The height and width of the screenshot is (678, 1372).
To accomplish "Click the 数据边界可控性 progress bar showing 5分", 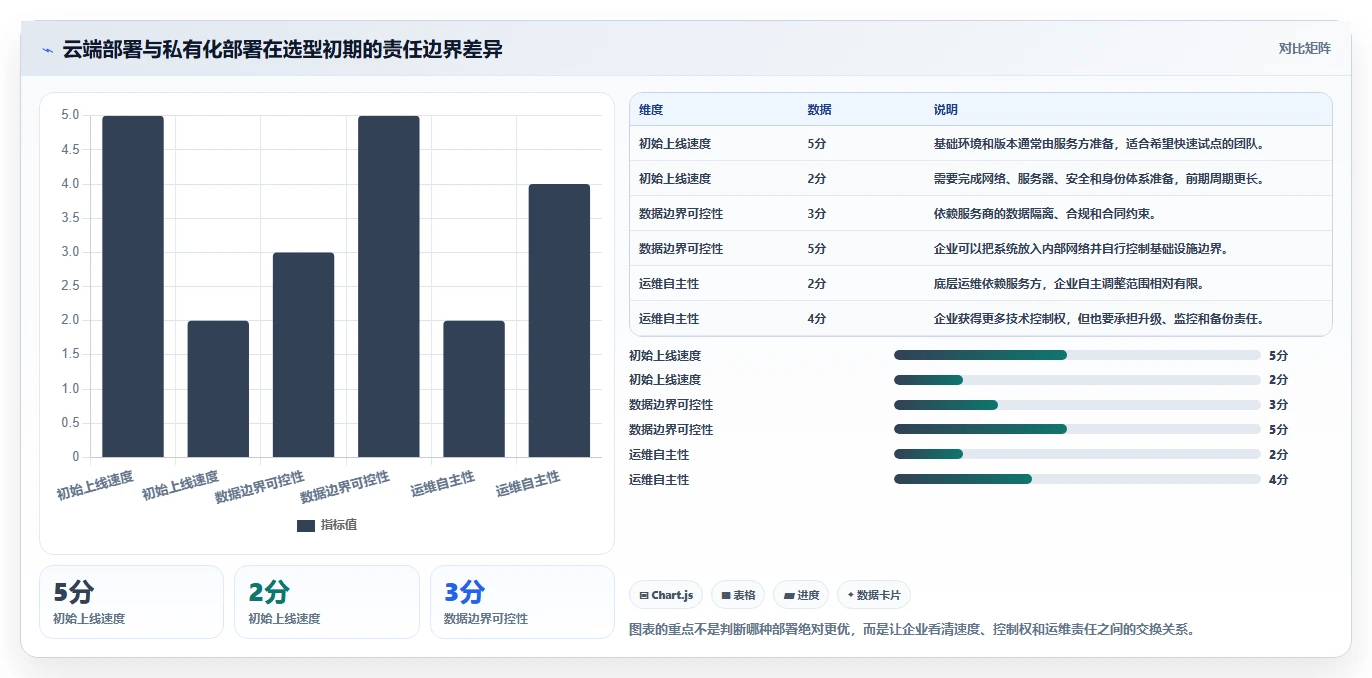I will click(x=1077, y=430).
